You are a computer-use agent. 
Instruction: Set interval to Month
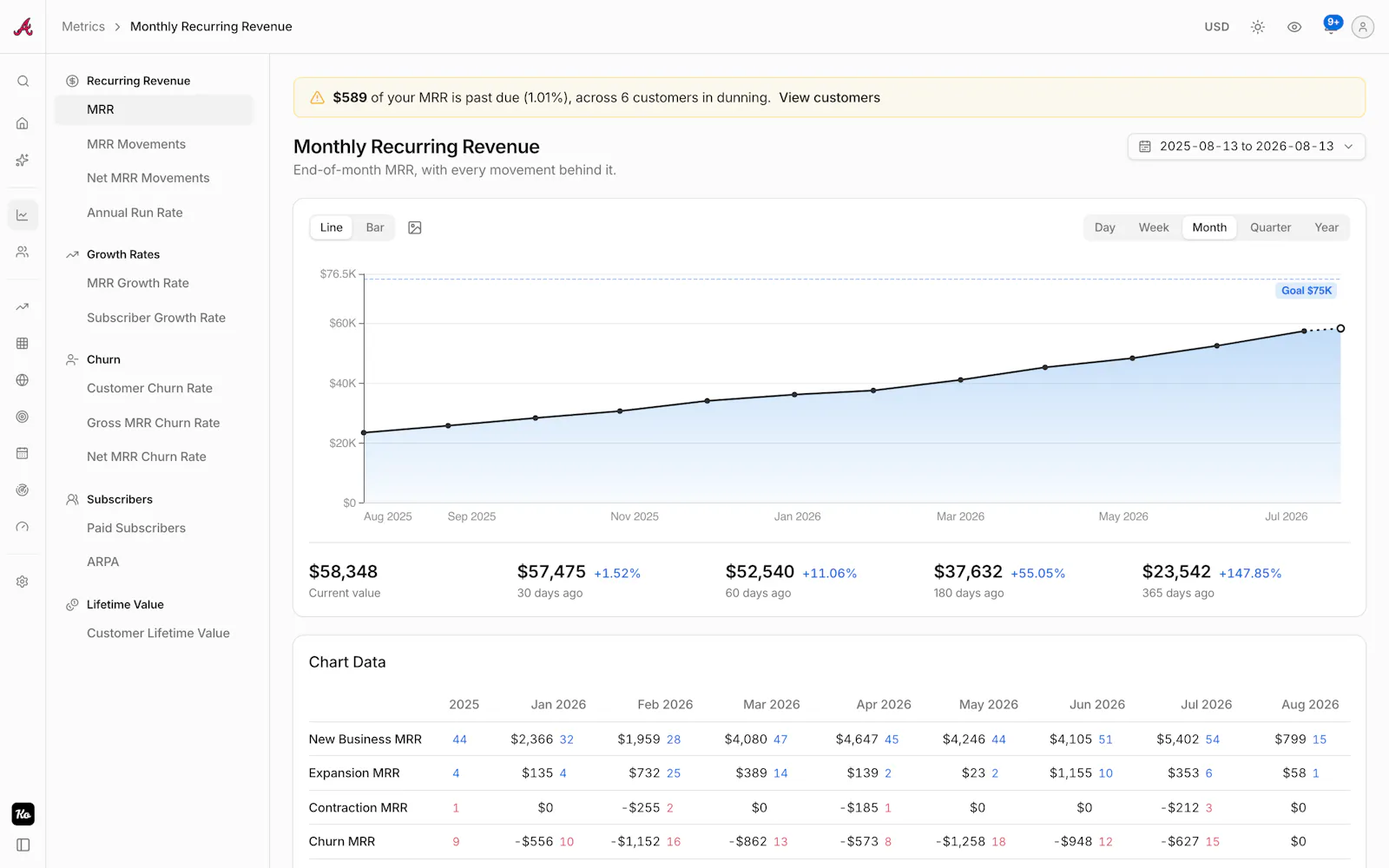[1209, 227]
